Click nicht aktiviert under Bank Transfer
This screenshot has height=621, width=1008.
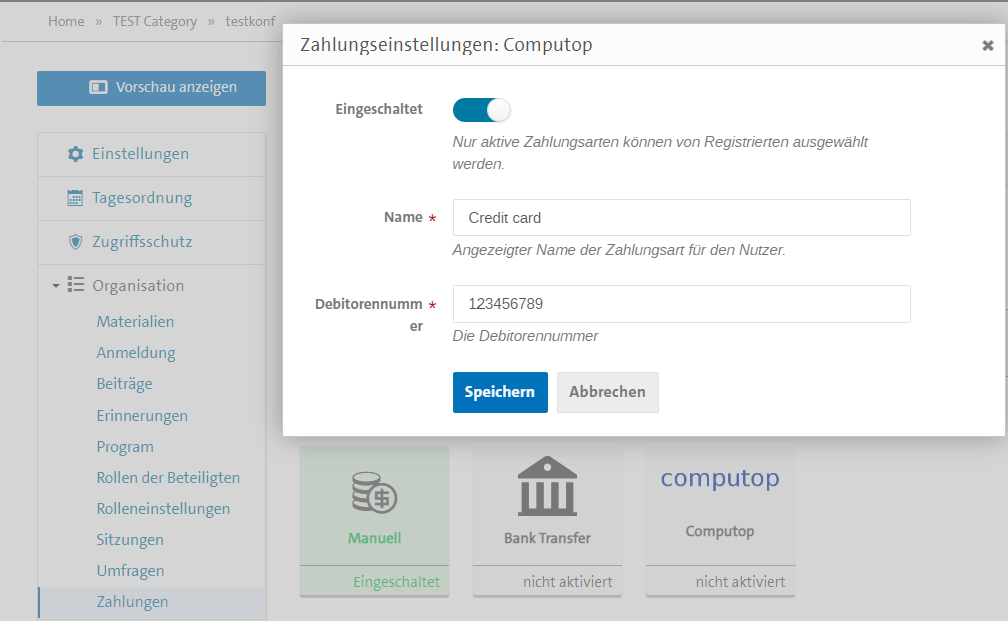point(567,582)
